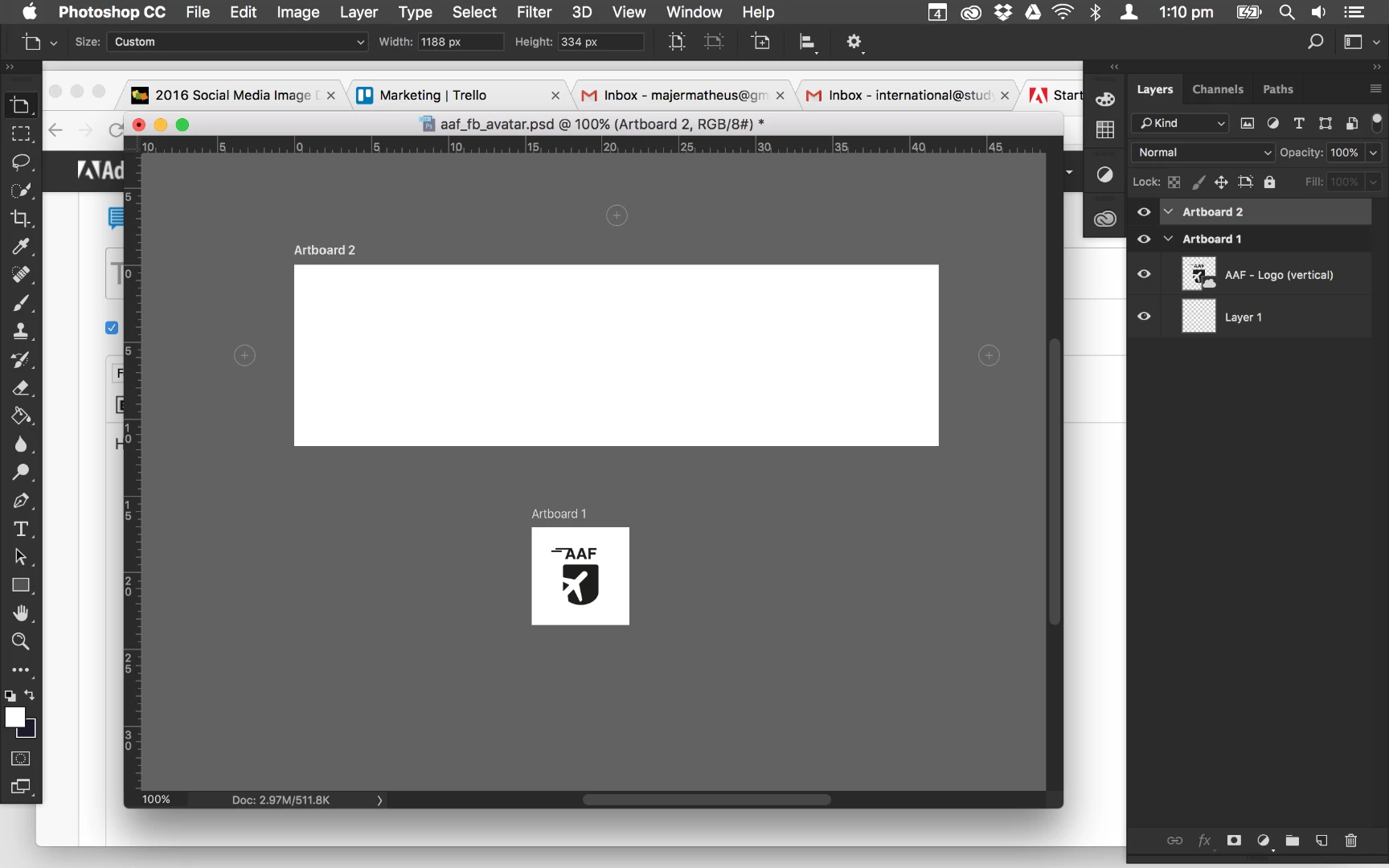Hide the Artboard 2 layer group
This screenshot has width=1389, height=868.
click(1144, 212)
